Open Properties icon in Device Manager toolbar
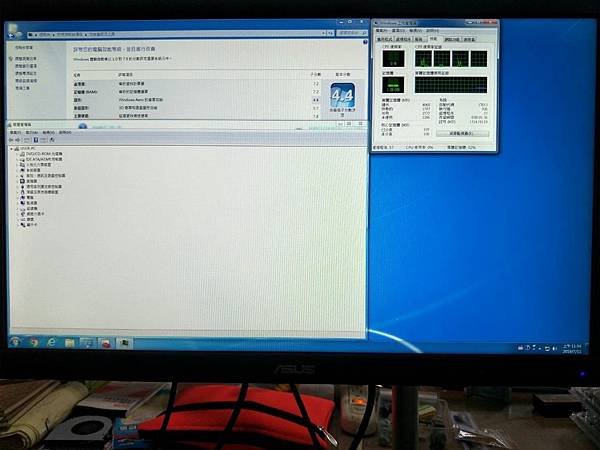 (36, 140)
